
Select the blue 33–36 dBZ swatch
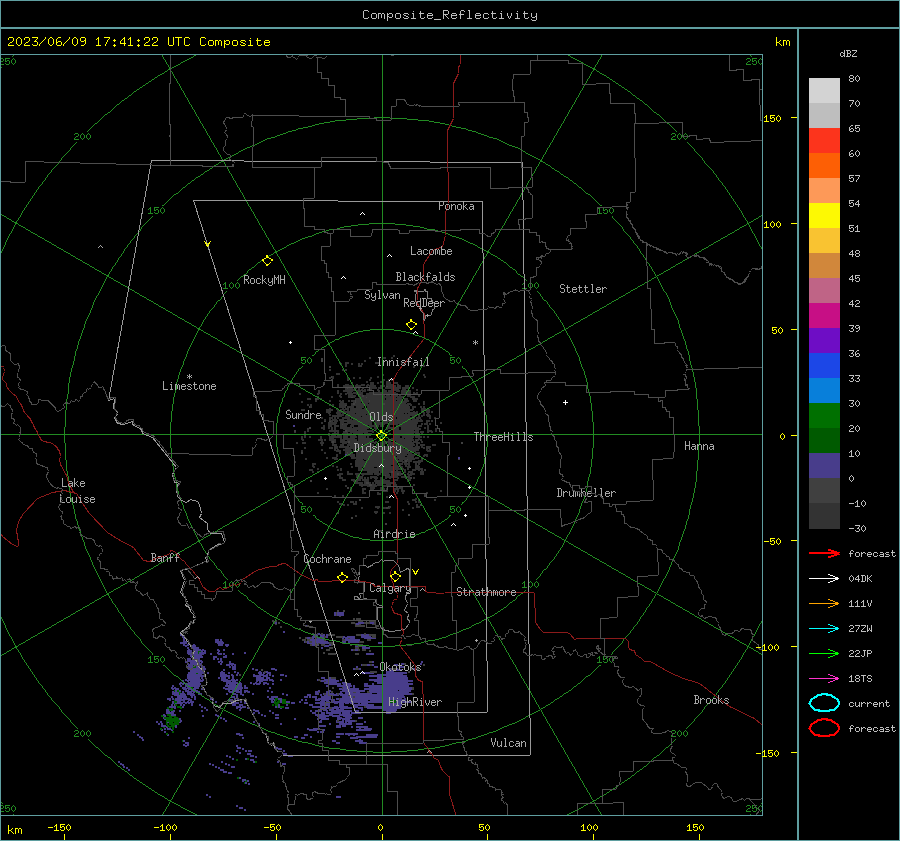click(x=824, y=366)
